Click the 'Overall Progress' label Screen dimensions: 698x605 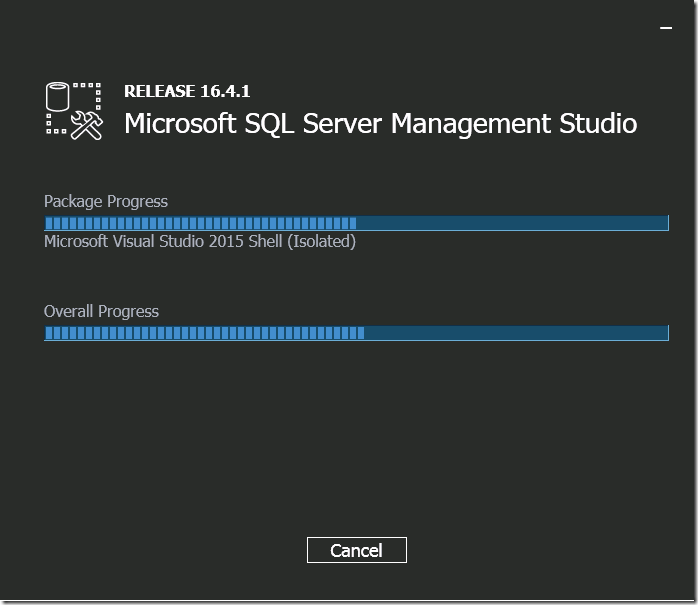pos(101,312)
